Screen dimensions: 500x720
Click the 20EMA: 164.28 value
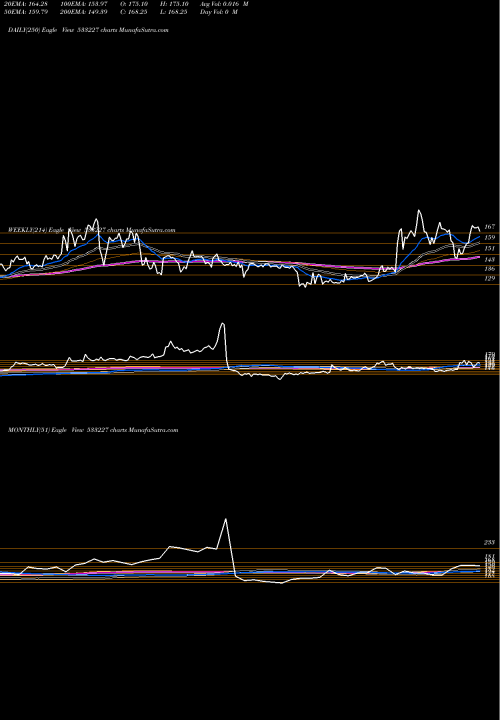[25, 4]
